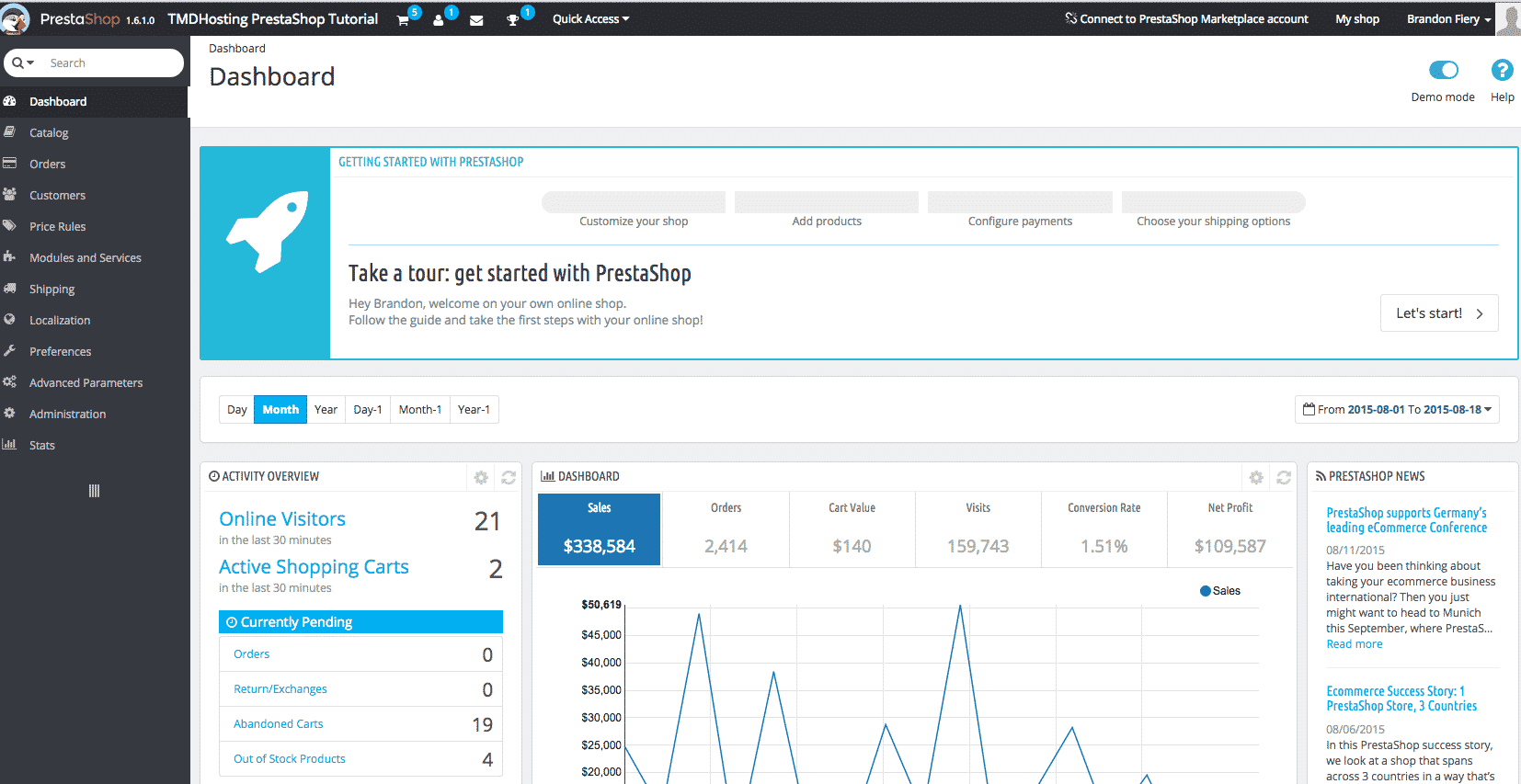The image size is (1521, 784).
Task: Click the Administration gear icon
Action: [x=9, y=414]
